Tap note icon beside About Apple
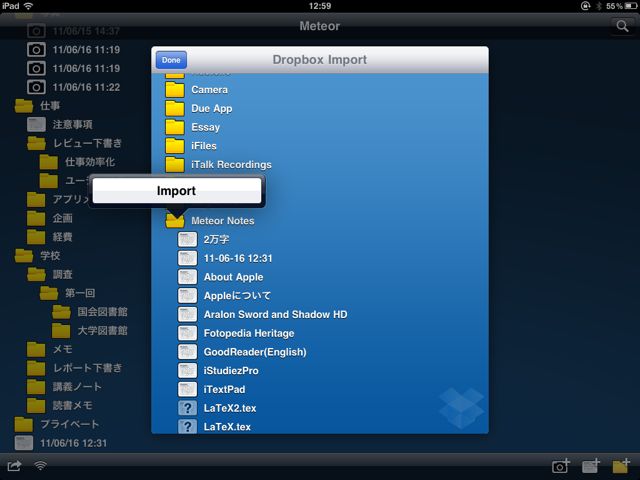Viewport: 640px width, 480px height. pyautogui.click(x=187, y=277)
